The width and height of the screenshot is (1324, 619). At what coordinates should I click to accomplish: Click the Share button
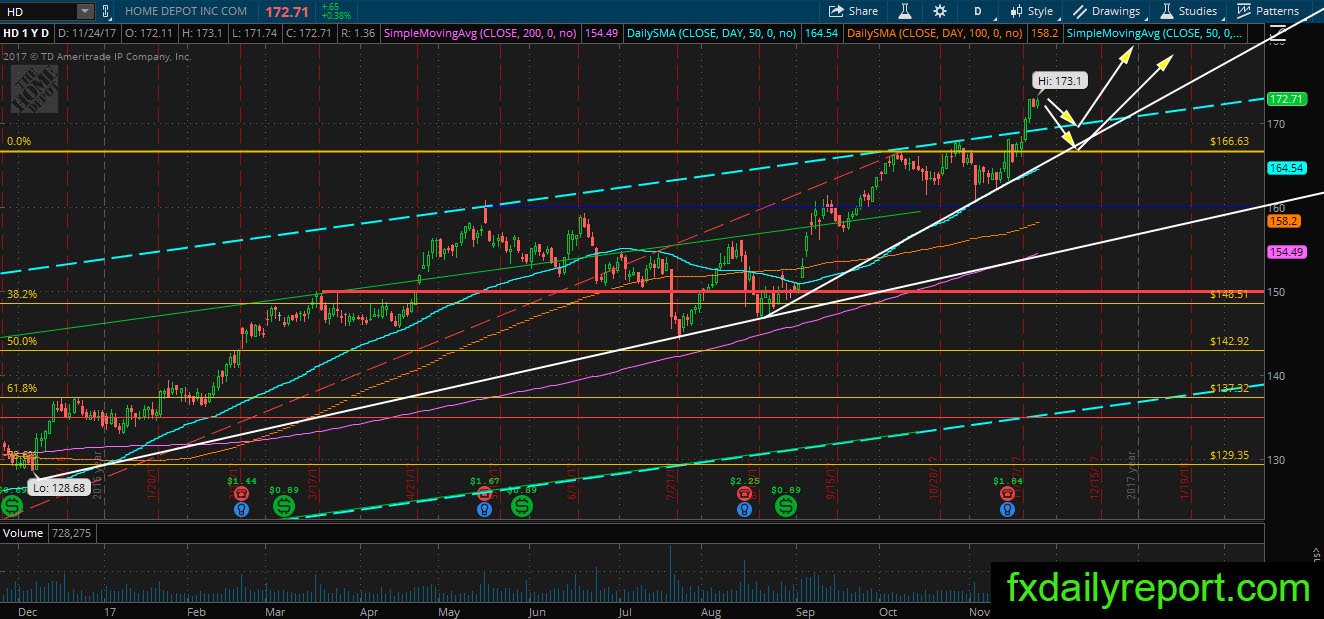click(x=853, y=11)
